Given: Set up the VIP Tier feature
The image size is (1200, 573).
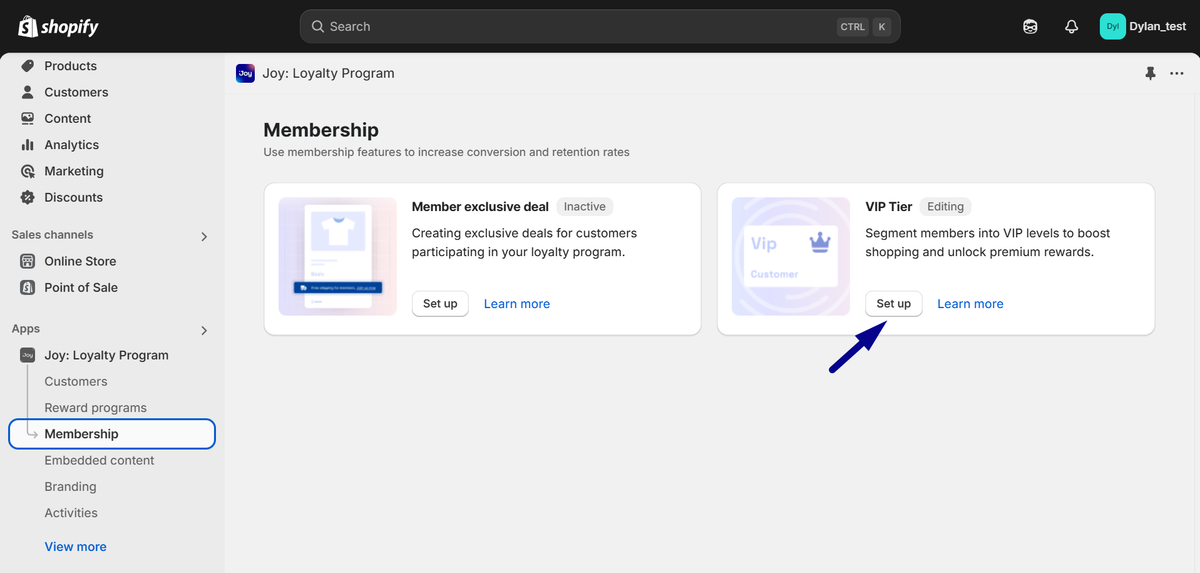Looking at the screenshot, I should coord(893,304).
